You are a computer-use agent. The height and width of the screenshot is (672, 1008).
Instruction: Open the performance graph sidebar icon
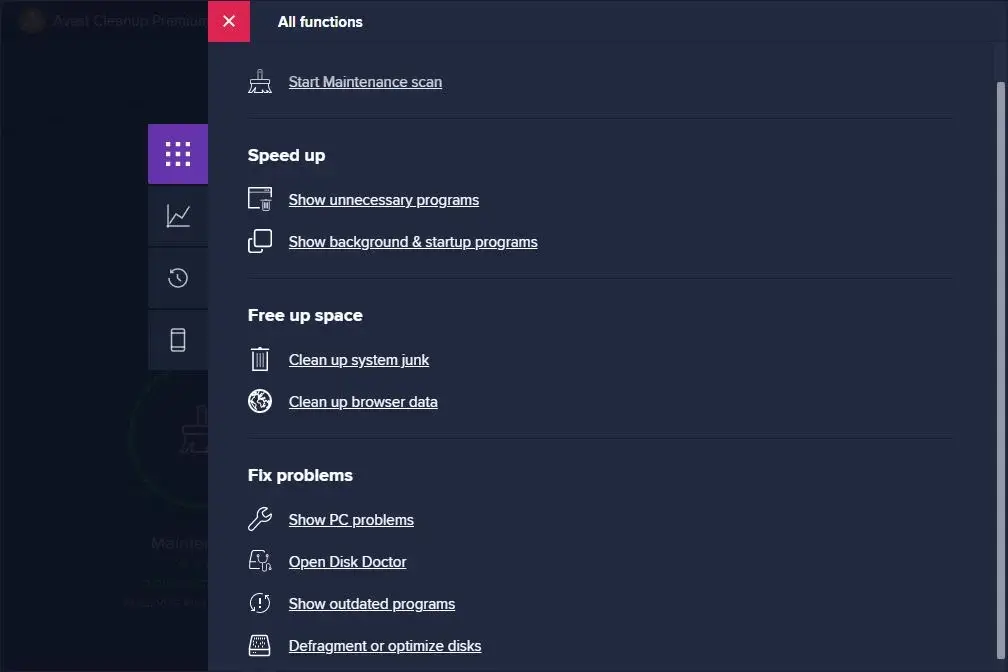[178, 216]
